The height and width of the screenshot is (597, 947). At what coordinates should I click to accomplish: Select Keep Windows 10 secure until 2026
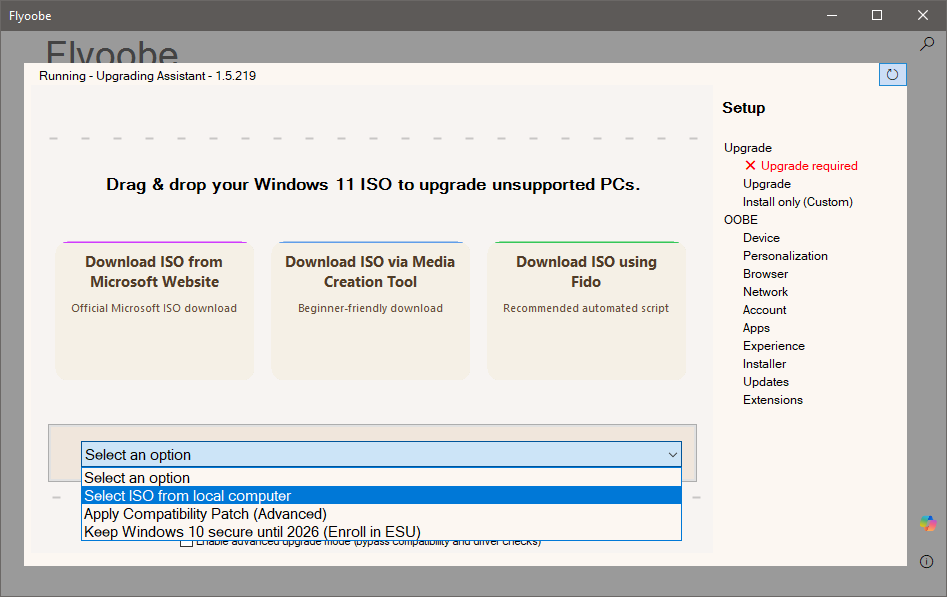381,532
